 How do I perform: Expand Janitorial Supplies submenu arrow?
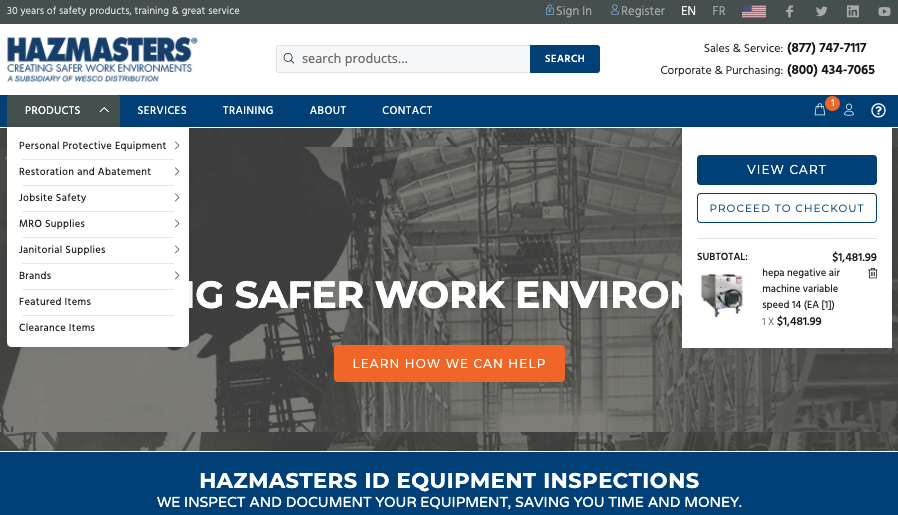tap(177, 249)
